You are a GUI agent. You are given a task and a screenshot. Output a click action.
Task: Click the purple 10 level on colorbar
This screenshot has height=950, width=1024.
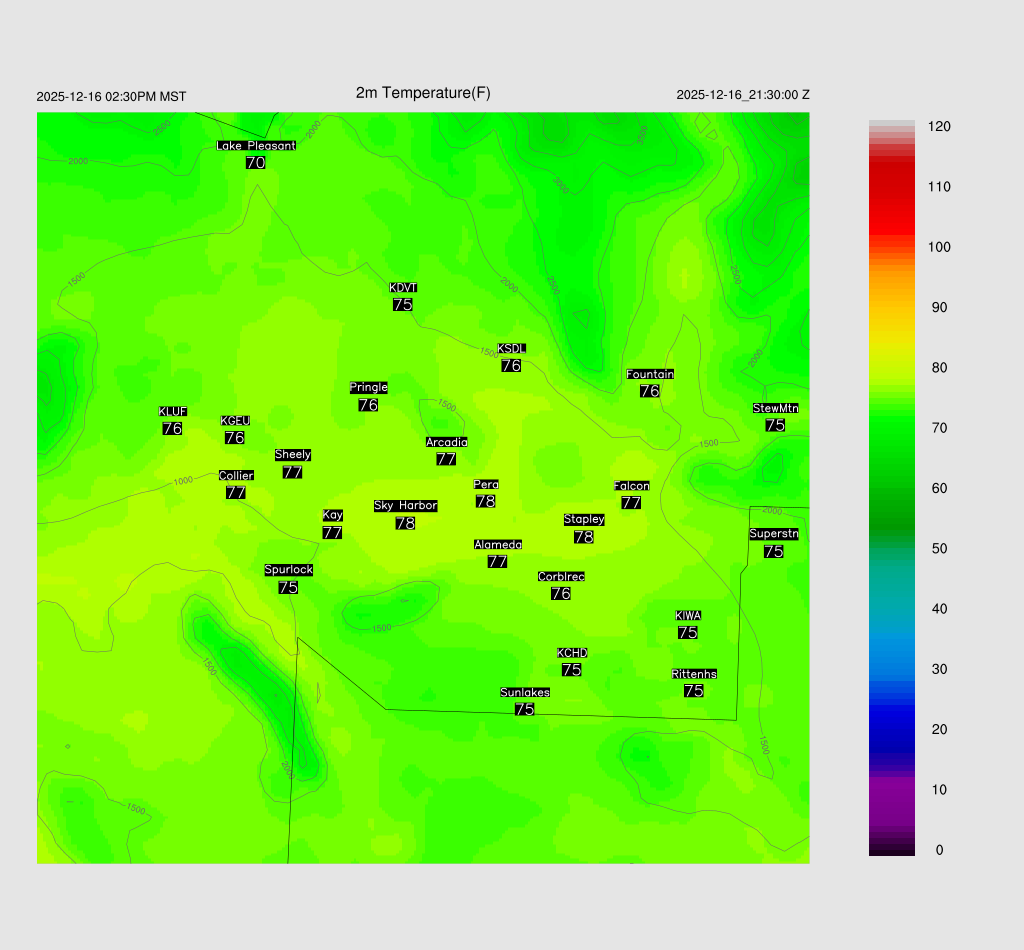point(891,790)
